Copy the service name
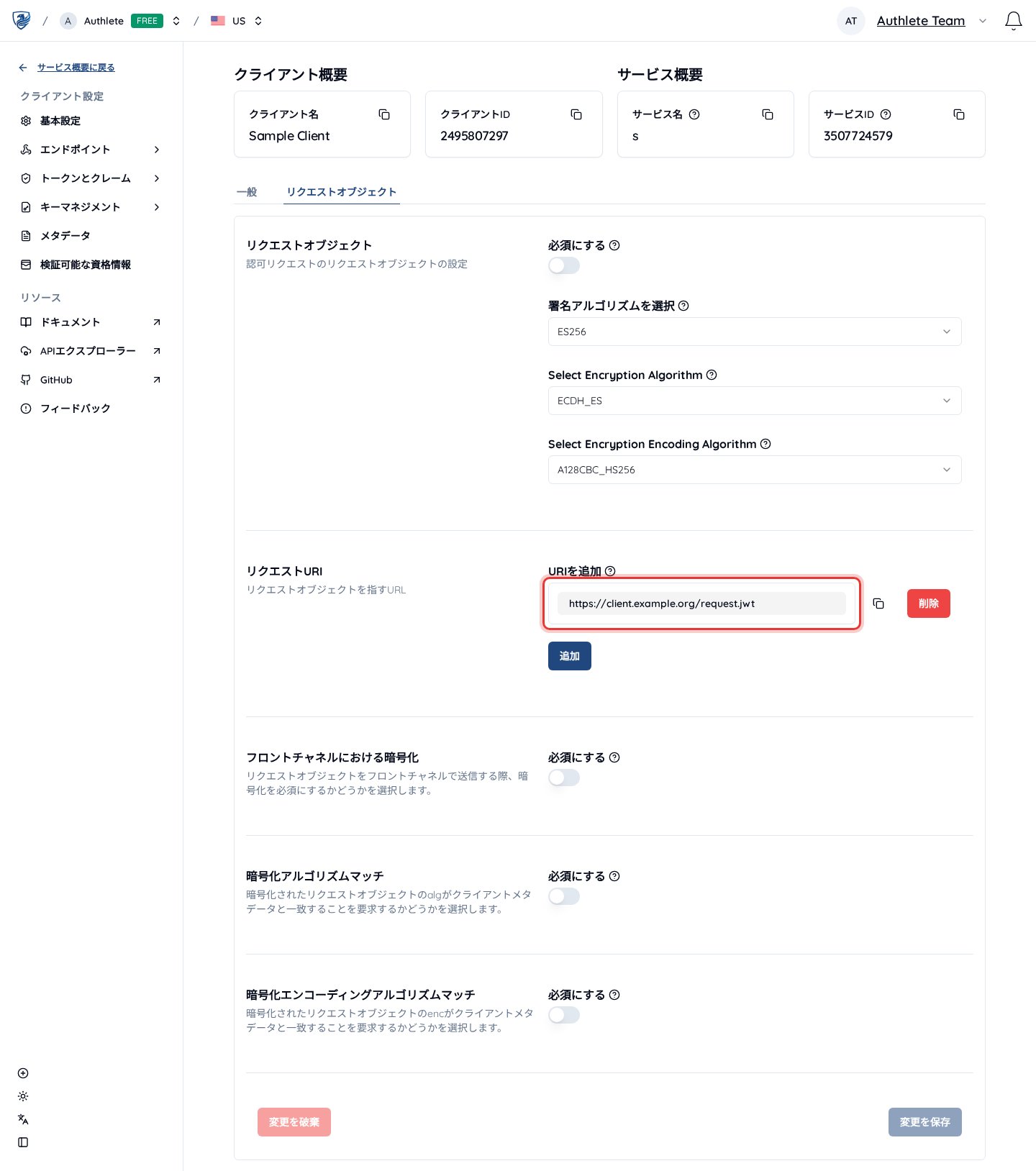 click(x=768, y=114)
